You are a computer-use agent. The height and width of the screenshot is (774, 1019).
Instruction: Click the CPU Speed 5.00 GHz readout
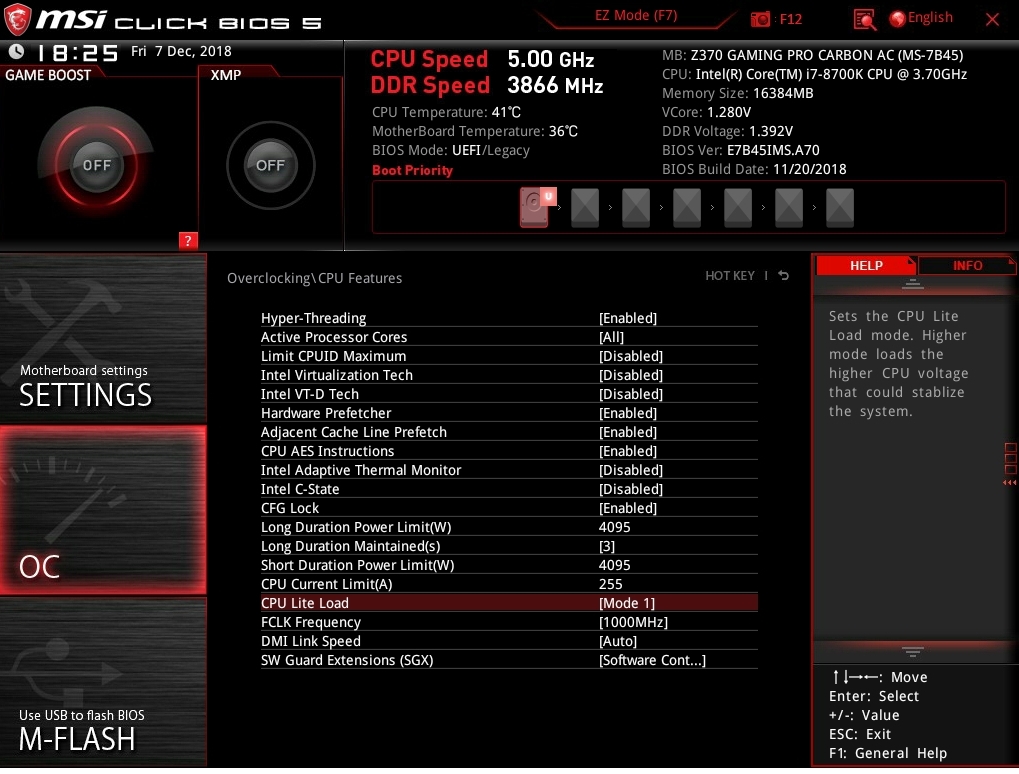click(482, 59)
